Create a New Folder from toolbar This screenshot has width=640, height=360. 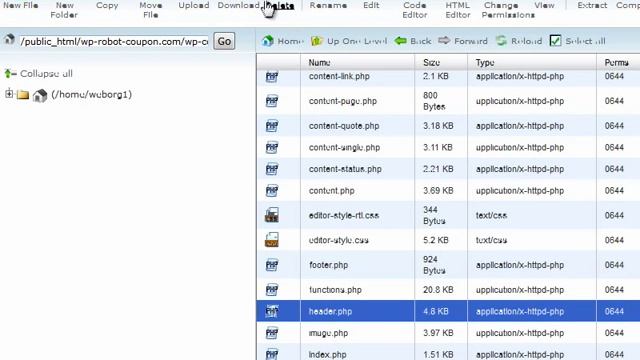point(64,10)
